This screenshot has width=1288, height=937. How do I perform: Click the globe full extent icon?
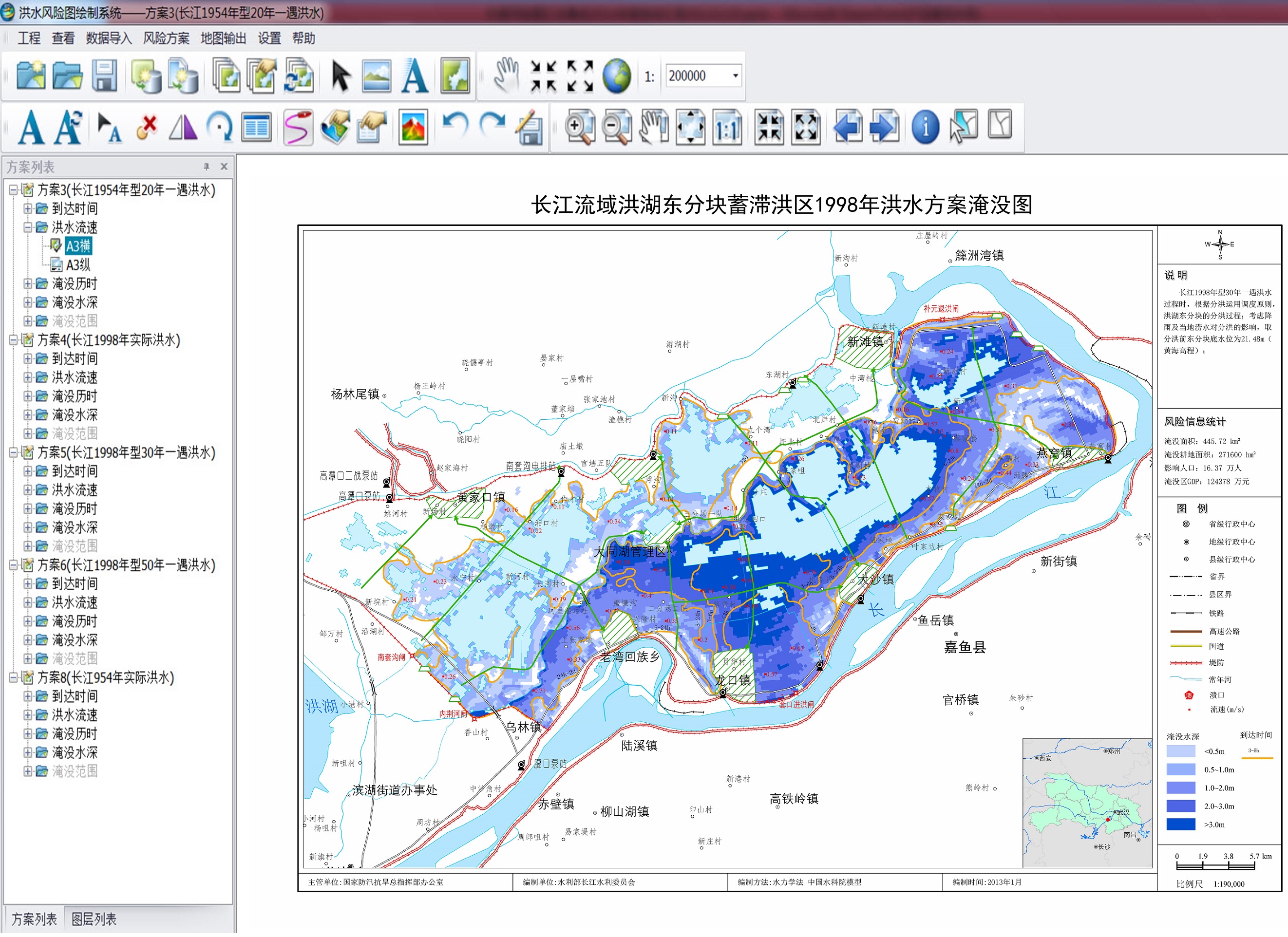click(616, 75)
